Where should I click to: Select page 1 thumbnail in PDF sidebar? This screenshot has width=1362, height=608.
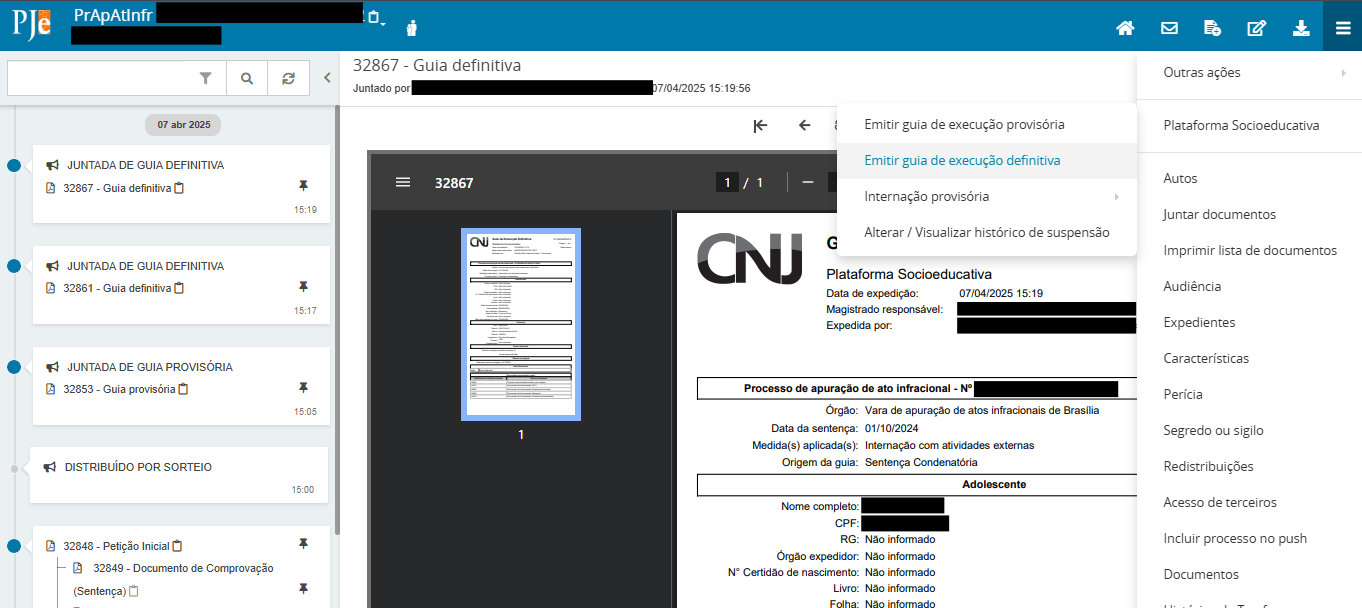(x=520, y=324)
